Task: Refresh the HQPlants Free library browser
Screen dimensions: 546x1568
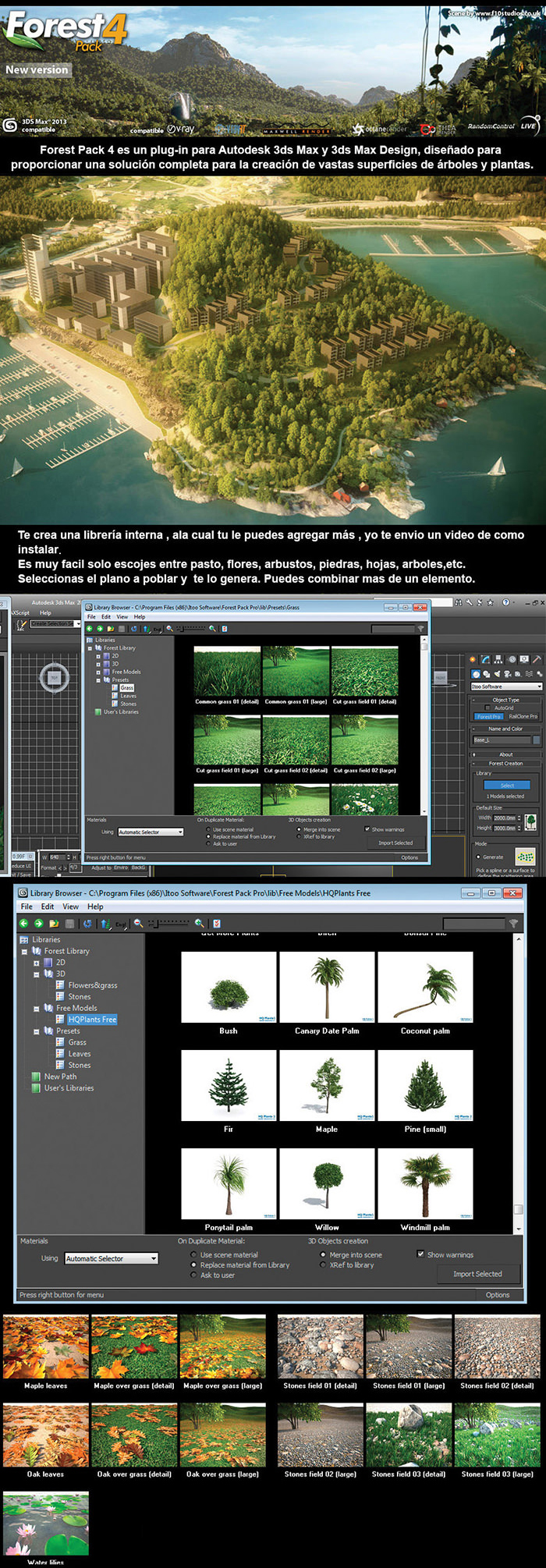Action: click(87, 924)
